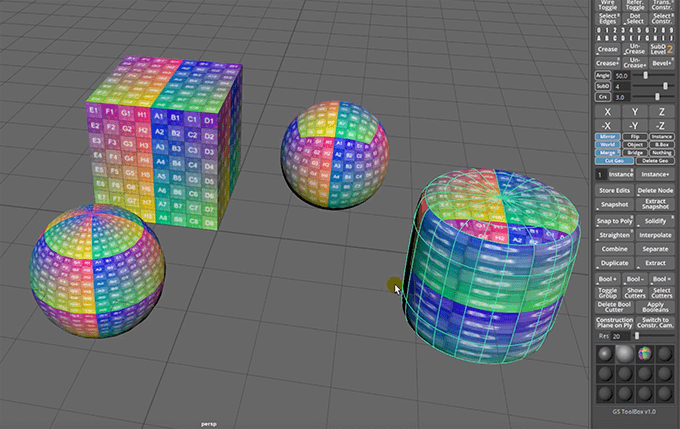
Task: Click the Store Edits button
Action: tap(615, 190)
